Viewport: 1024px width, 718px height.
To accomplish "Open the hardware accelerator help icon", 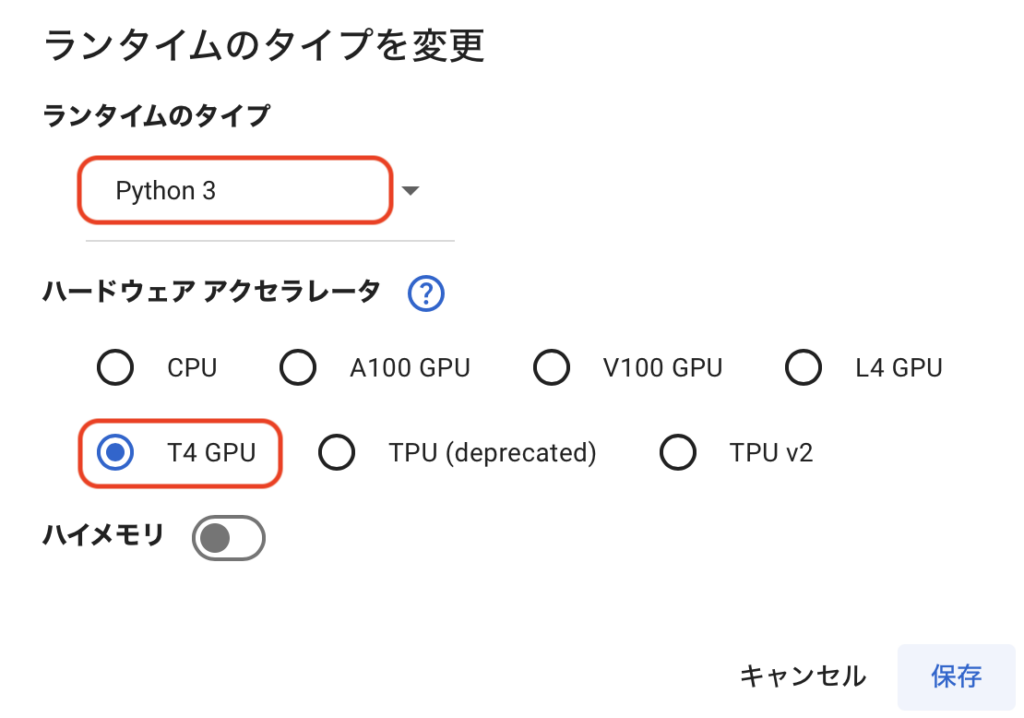I will pyautogui.click(x=426, y=293).
